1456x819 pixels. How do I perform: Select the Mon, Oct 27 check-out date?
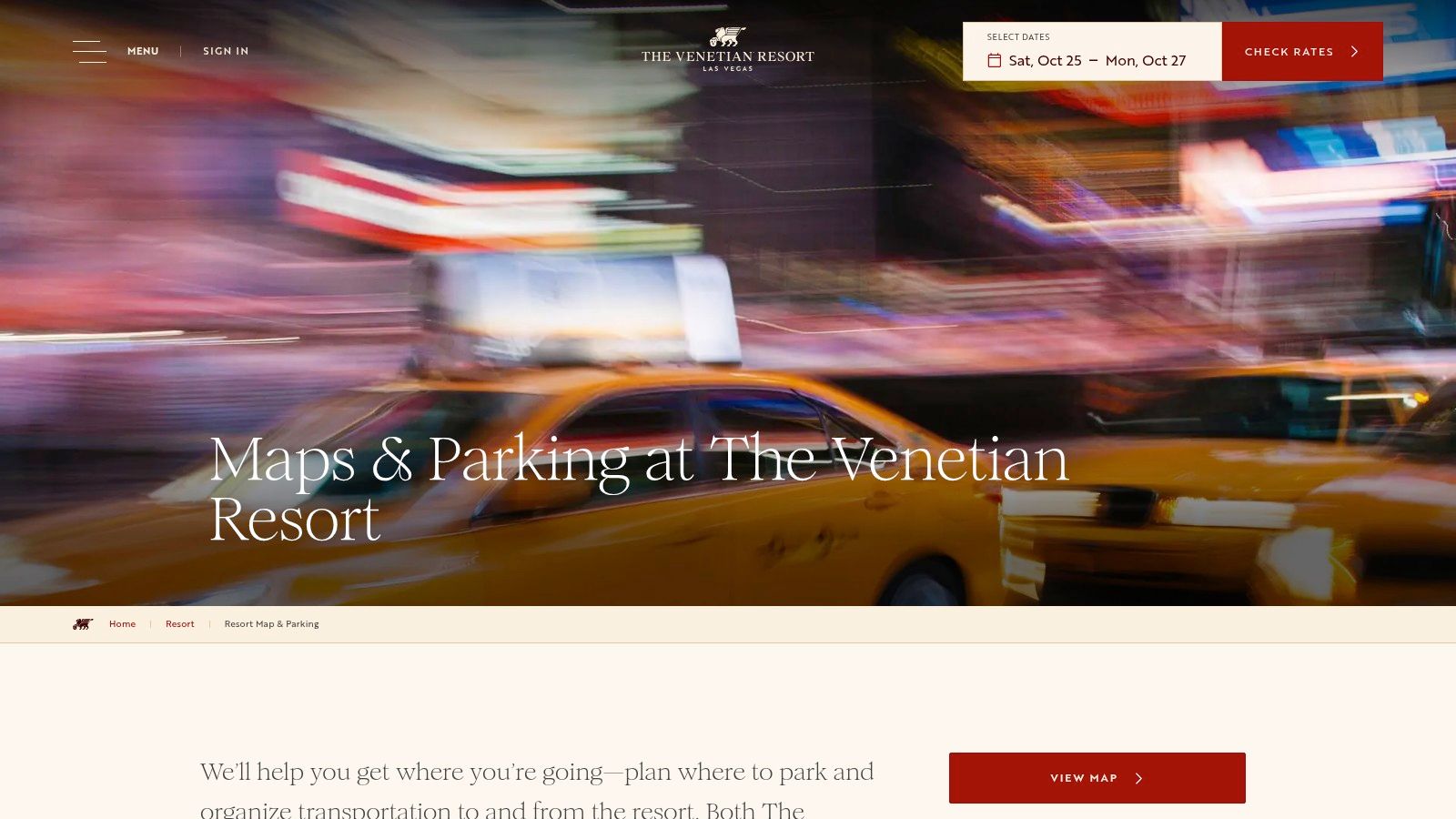click(1146, 60)
